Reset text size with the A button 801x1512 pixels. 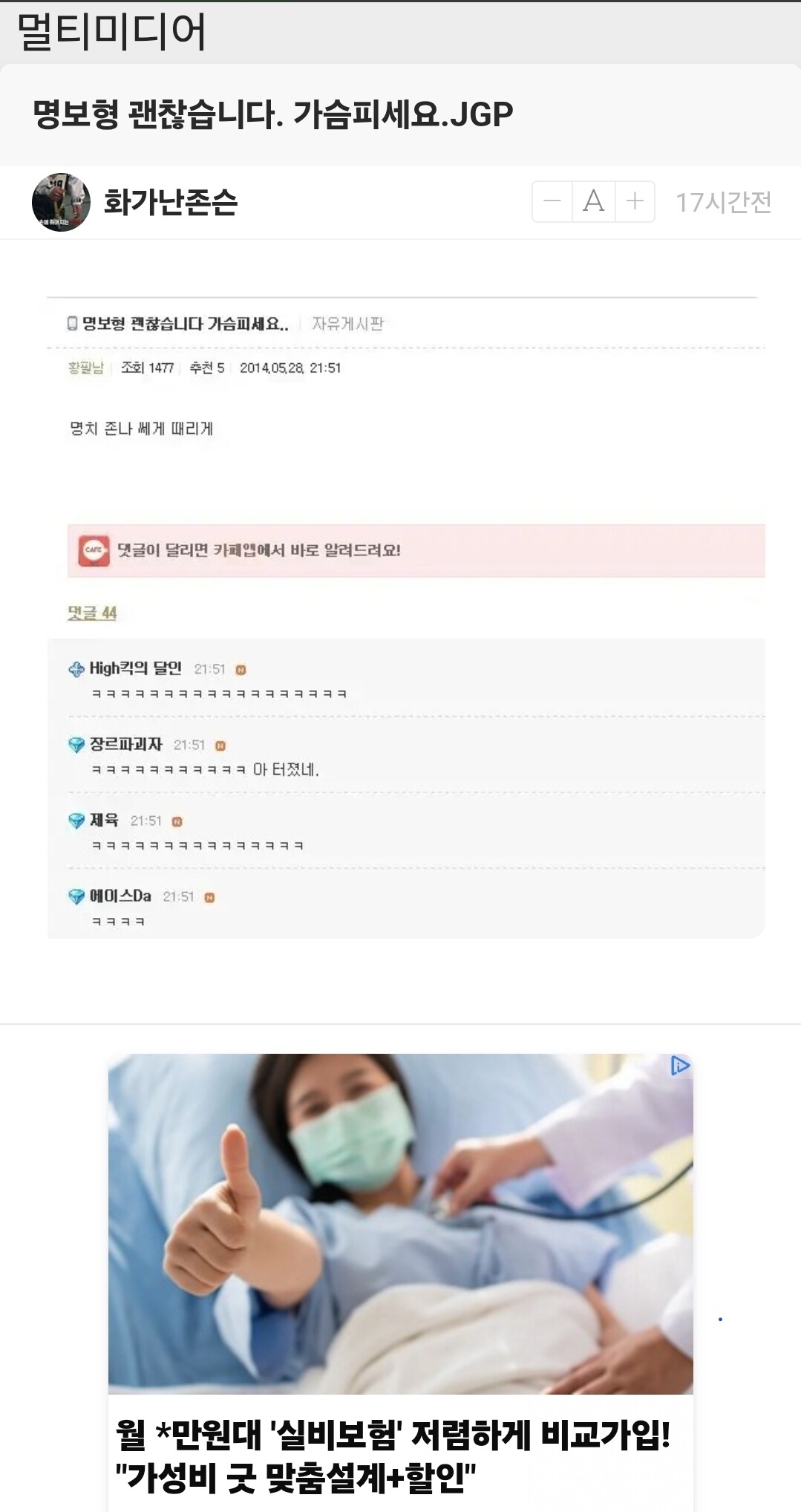click(x=593, y=201)
